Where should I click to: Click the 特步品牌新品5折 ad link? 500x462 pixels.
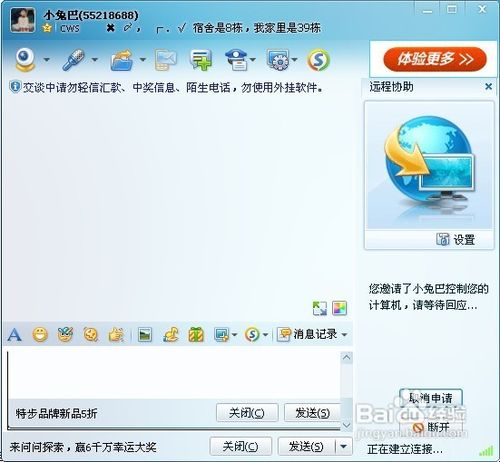(x=56, y=414)
